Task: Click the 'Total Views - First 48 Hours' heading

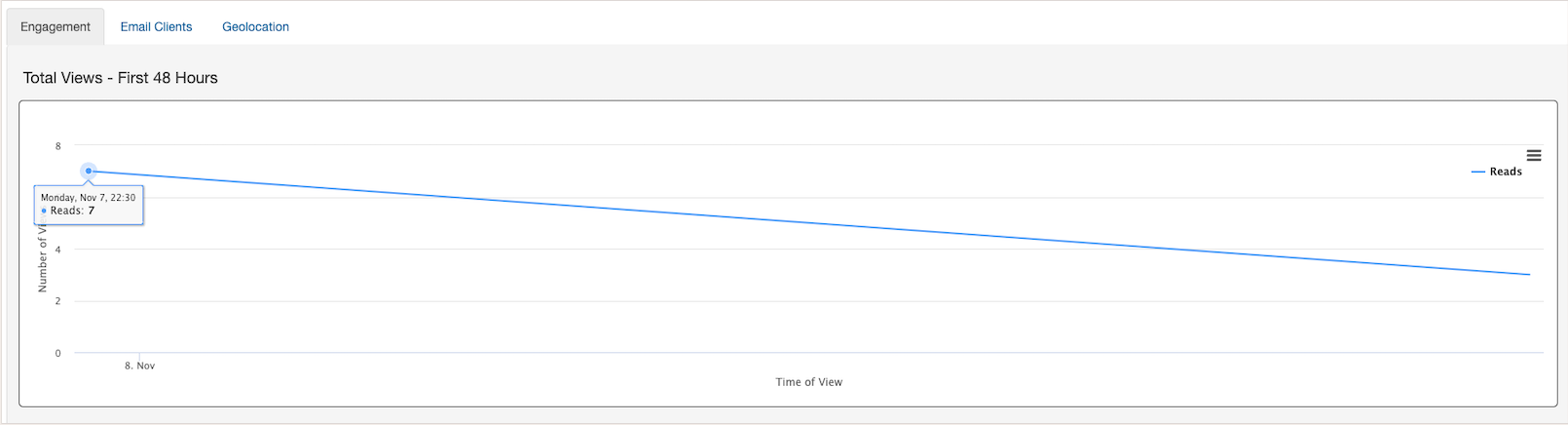Action: point(121,78)
